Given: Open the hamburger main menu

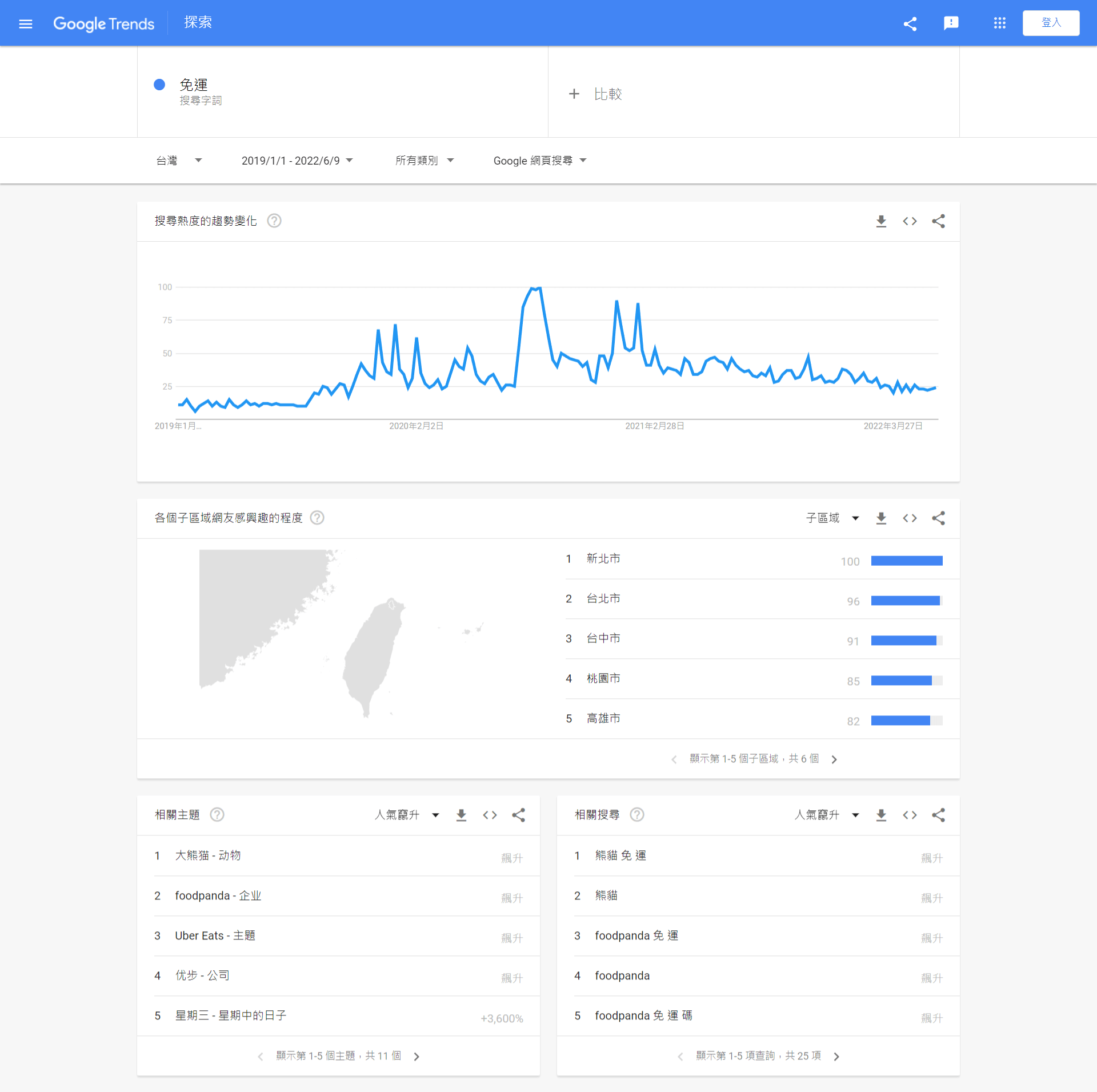Looking at the screenshot, I should (x=25, y=23).
